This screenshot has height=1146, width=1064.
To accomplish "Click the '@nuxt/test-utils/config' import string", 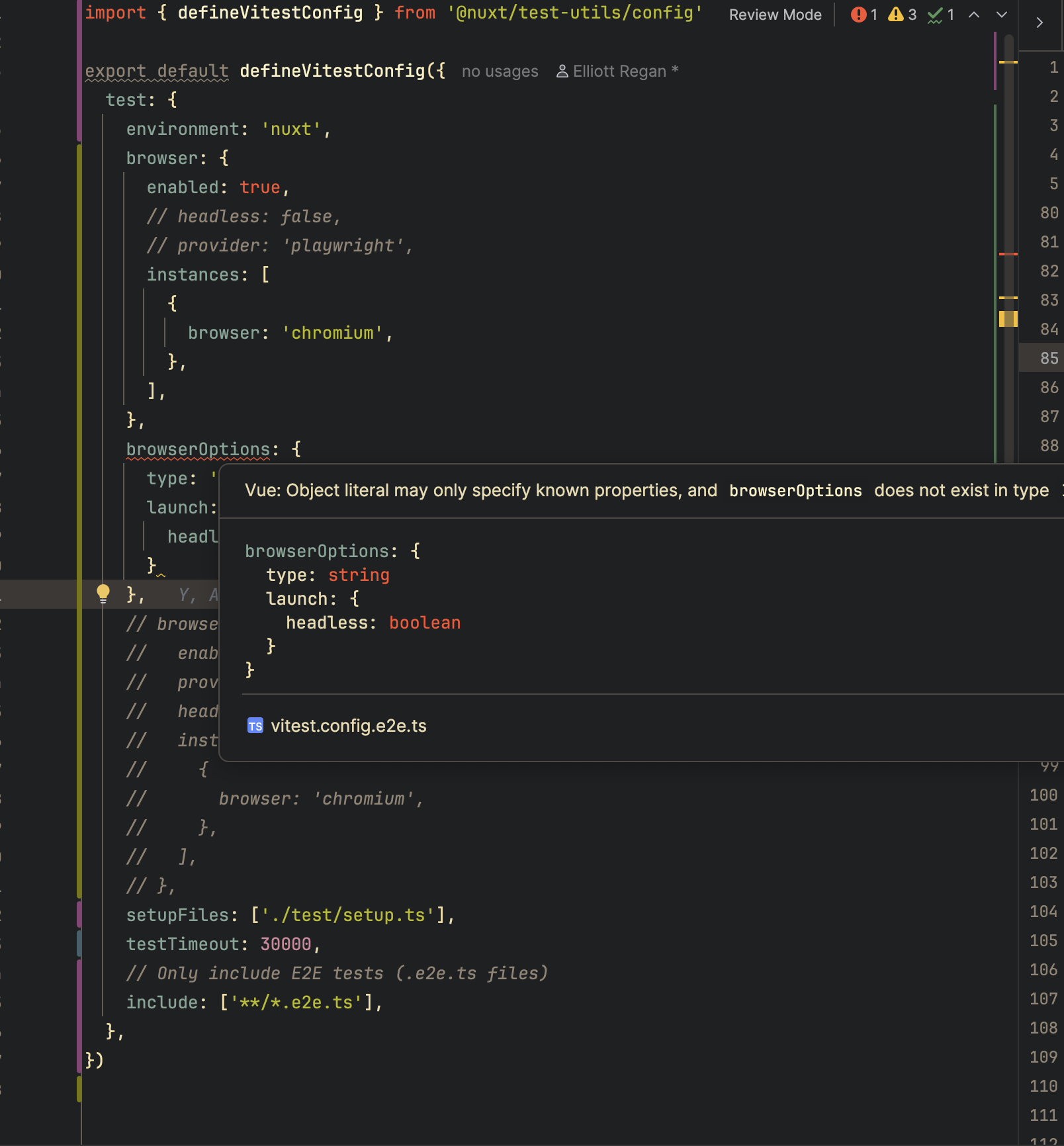I will click(x=574, y=13).
